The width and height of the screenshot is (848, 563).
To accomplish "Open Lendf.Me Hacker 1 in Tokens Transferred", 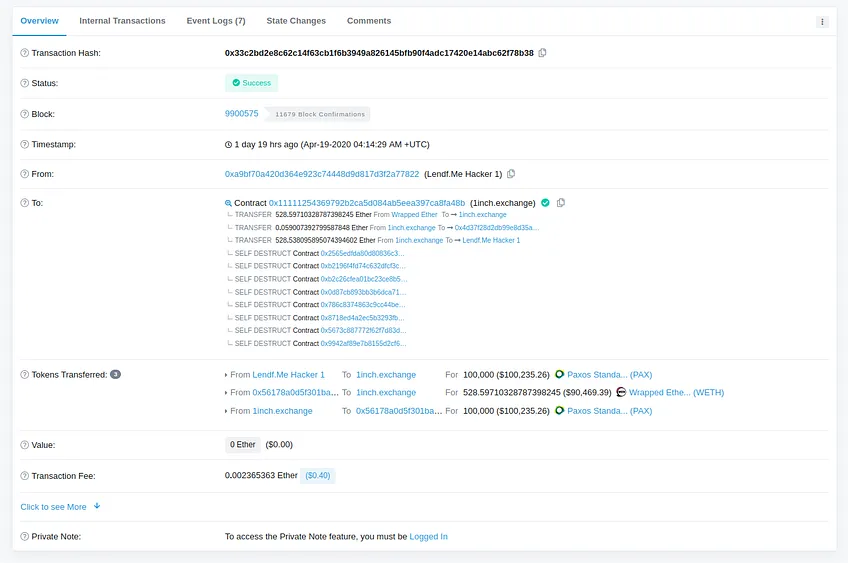I will tap(289, 375).
